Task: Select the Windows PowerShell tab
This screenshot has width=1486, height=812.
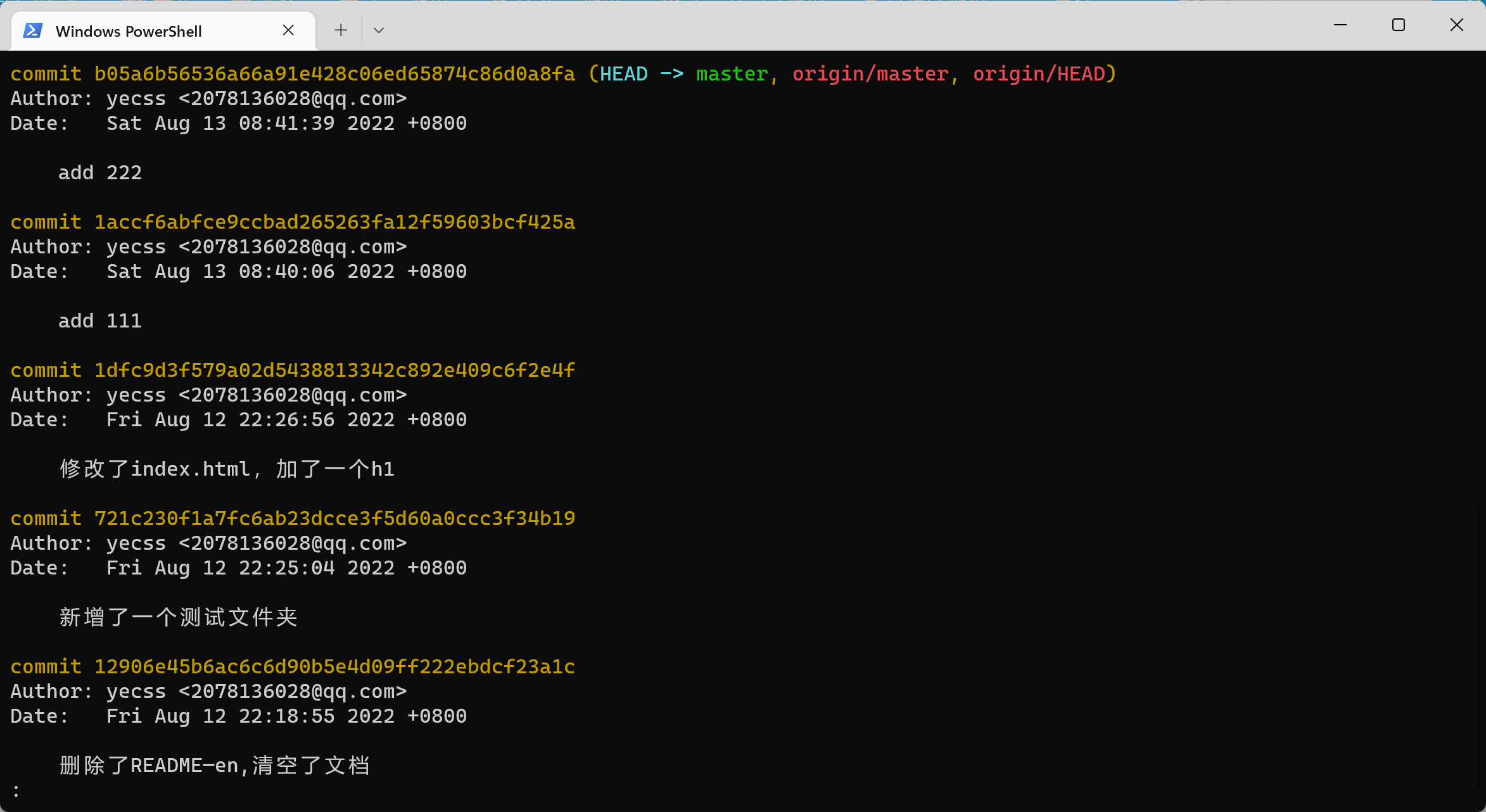Action: (129, 31)
